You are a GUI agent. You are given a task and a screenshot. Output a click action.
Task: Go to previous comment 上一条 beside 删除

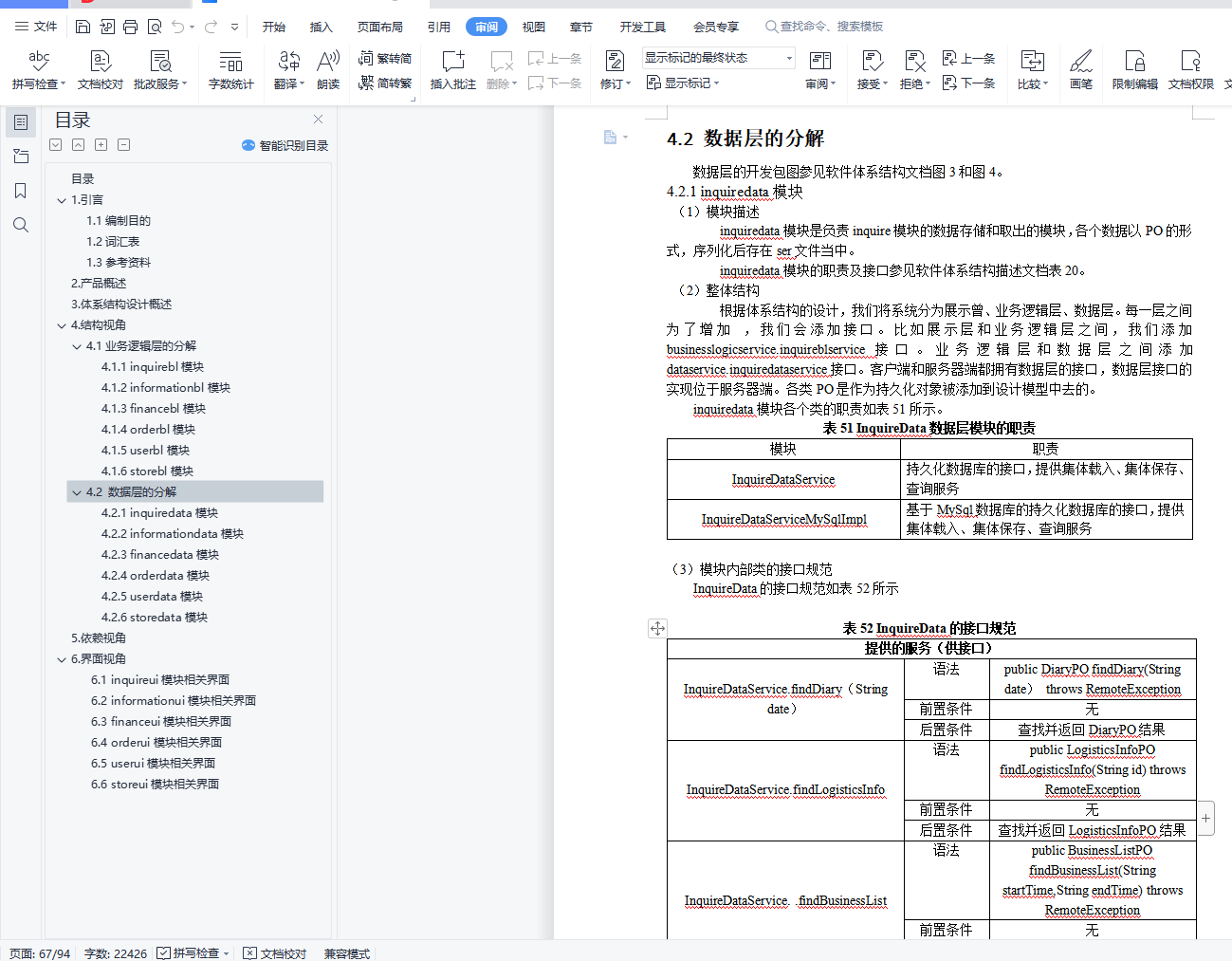coord(555,59)
